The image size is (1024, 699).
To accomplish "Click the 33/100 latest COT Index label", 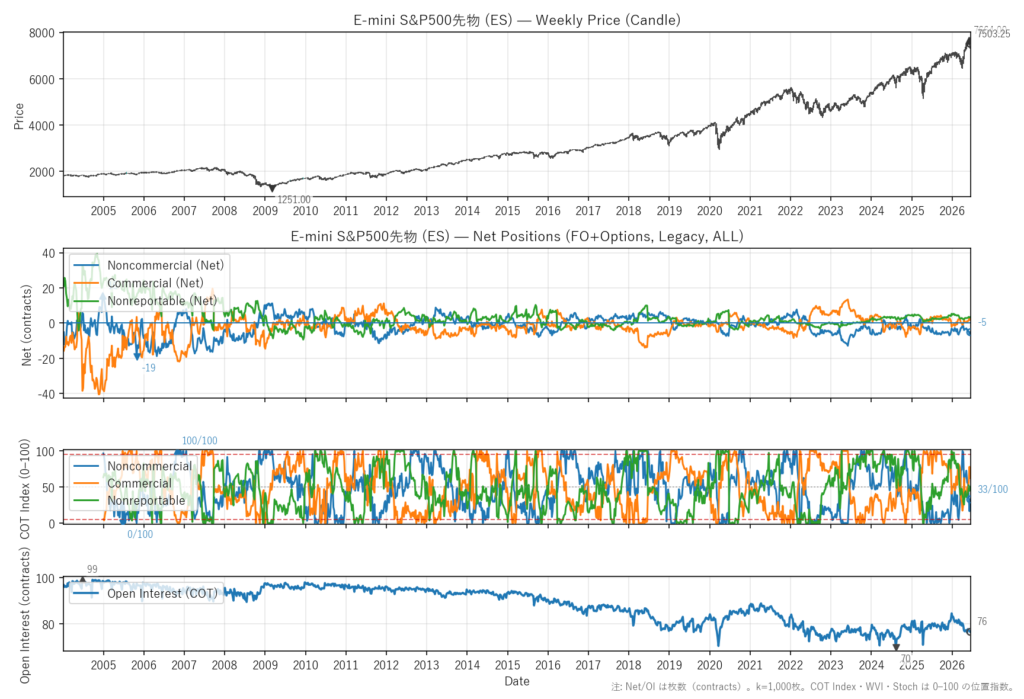I will (x=993, y=489).
